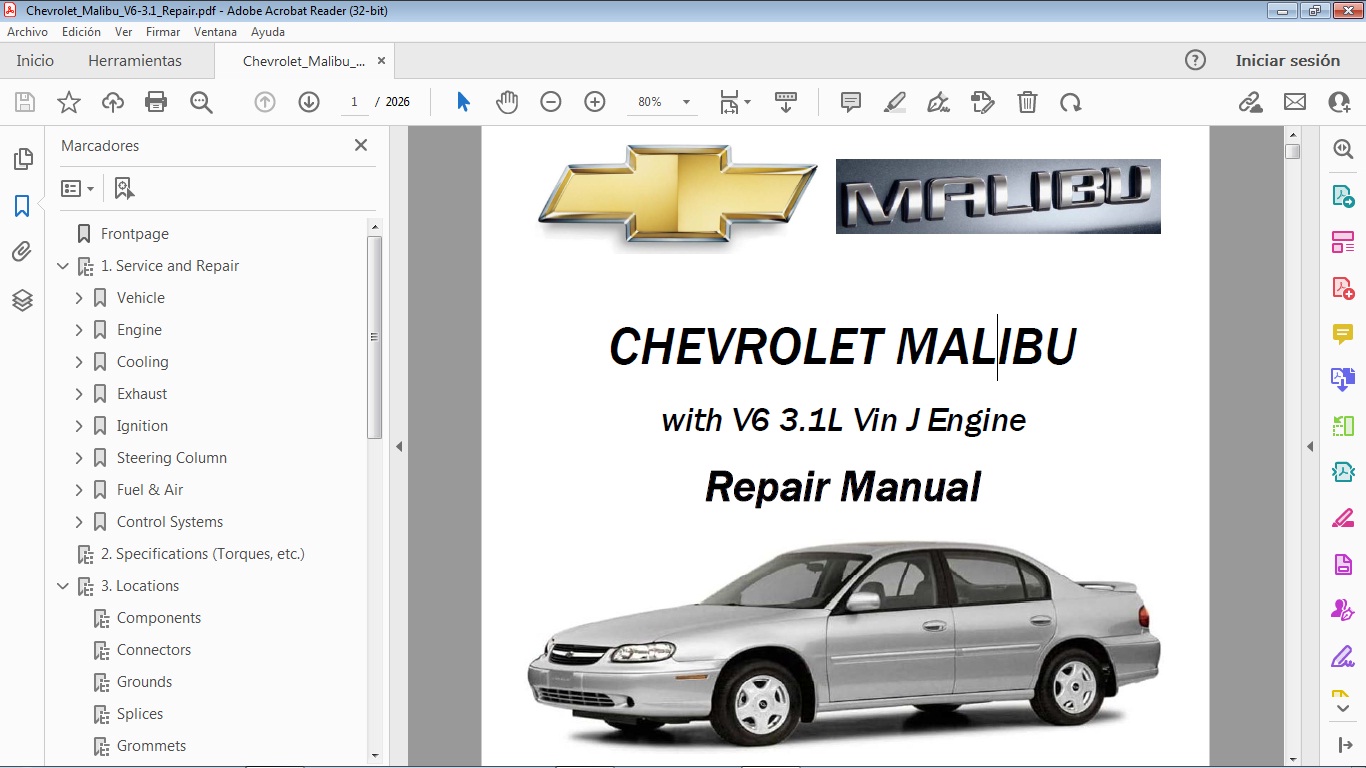Open Export PDF tool in right pane

1343,195
